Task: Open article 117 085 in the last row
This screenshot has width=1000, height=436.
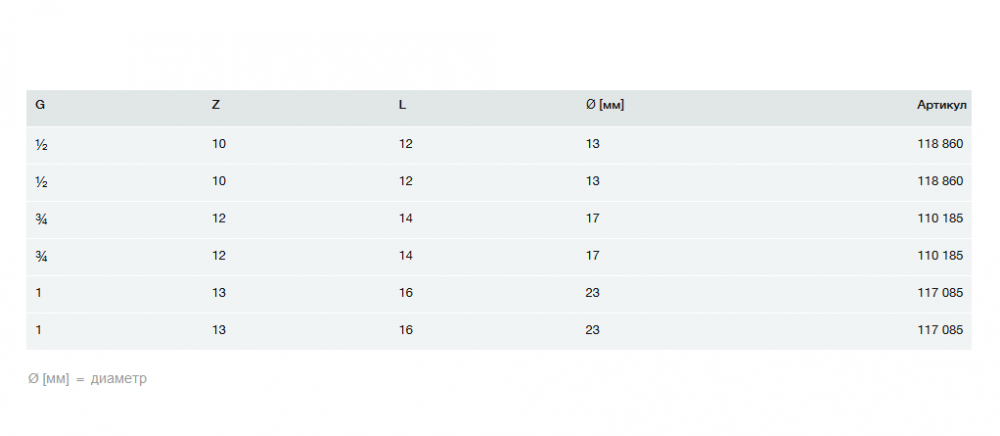Action: pyautogui.click(x=940, y=330)
